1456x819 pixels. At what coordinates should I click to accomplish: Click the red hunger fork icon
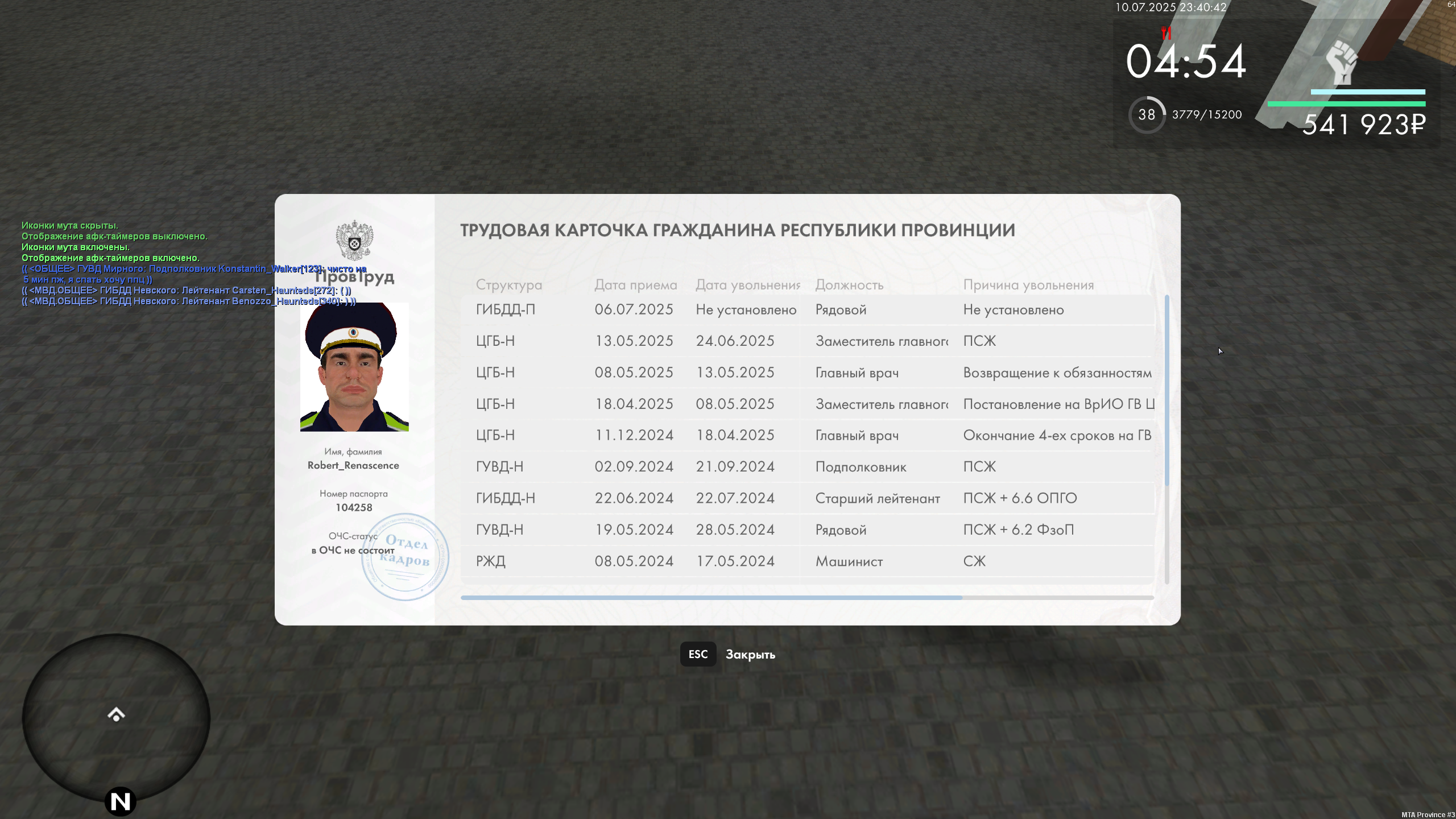pos(1166,33)
